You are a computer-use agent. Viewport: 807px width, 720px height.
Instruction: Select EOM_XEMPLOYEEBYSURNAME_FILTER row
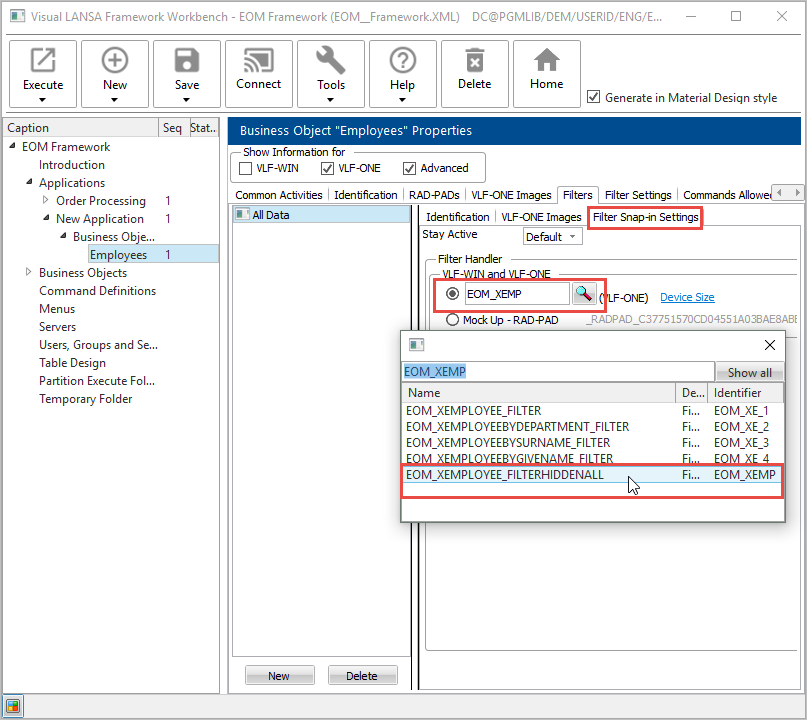pyautogui.click(x=592, y=443)
